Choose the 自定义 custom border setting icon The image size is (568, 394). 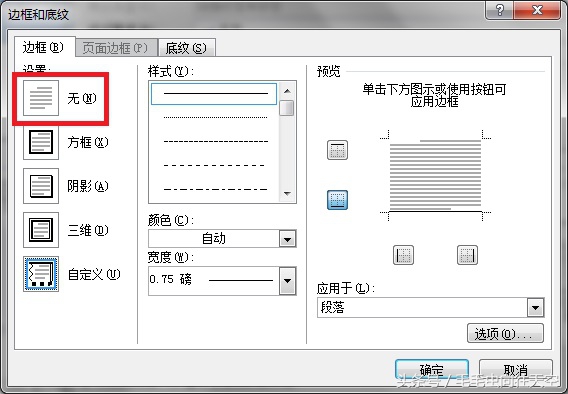coord(41,274)
